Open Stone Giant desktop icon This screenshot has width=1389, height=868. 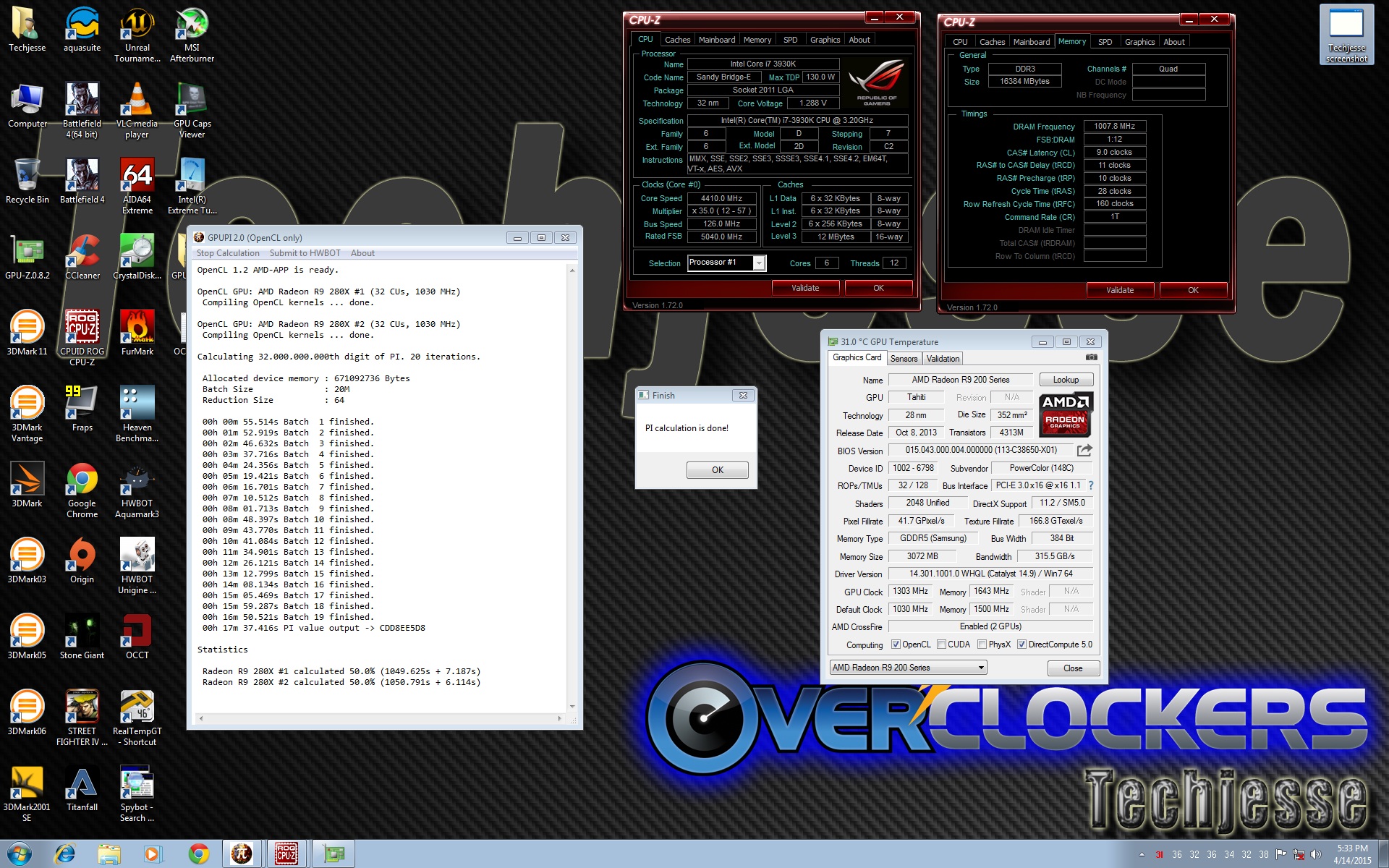pyautogui.click(x=82, y=638)
